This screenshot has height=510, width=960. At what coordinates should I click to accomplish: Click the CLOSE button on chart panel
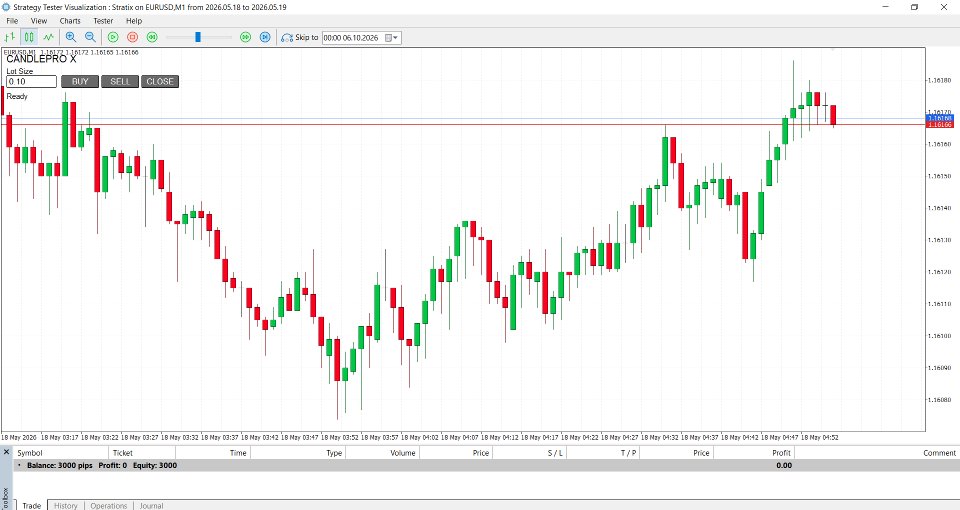click(x=160, y=81)
